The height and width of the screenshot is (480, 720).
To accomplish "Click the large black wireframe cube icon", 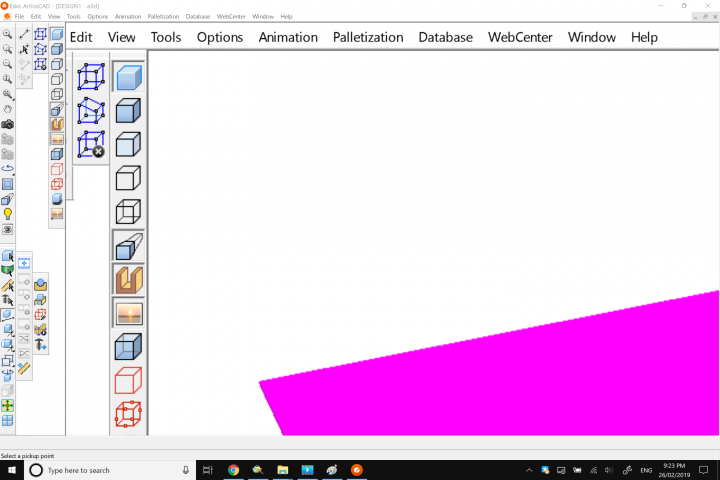I will click(128, 213).
